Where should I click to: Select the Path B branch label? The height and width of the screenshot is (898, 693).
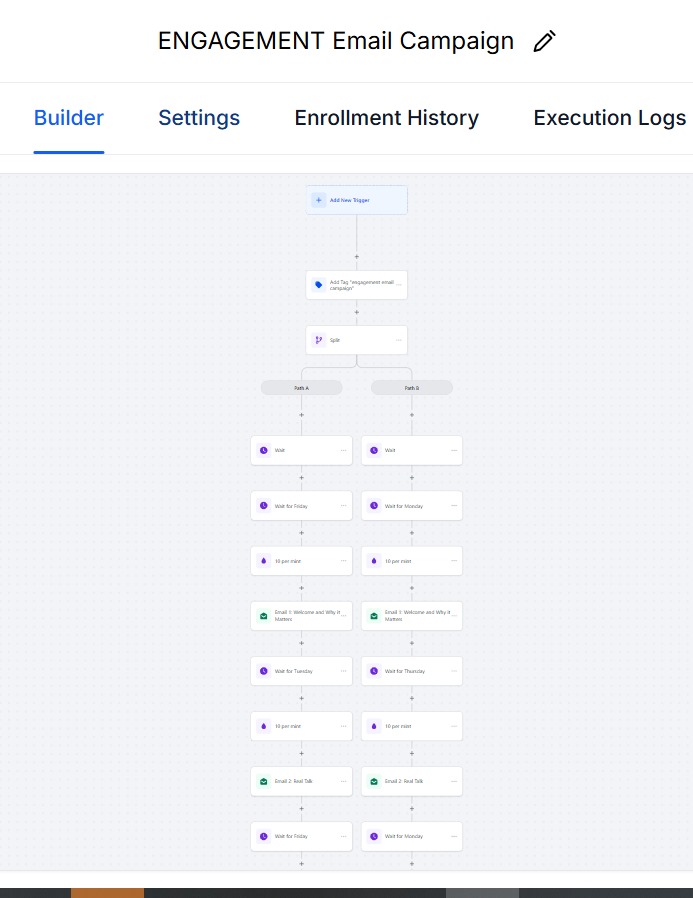click(412, 388)
